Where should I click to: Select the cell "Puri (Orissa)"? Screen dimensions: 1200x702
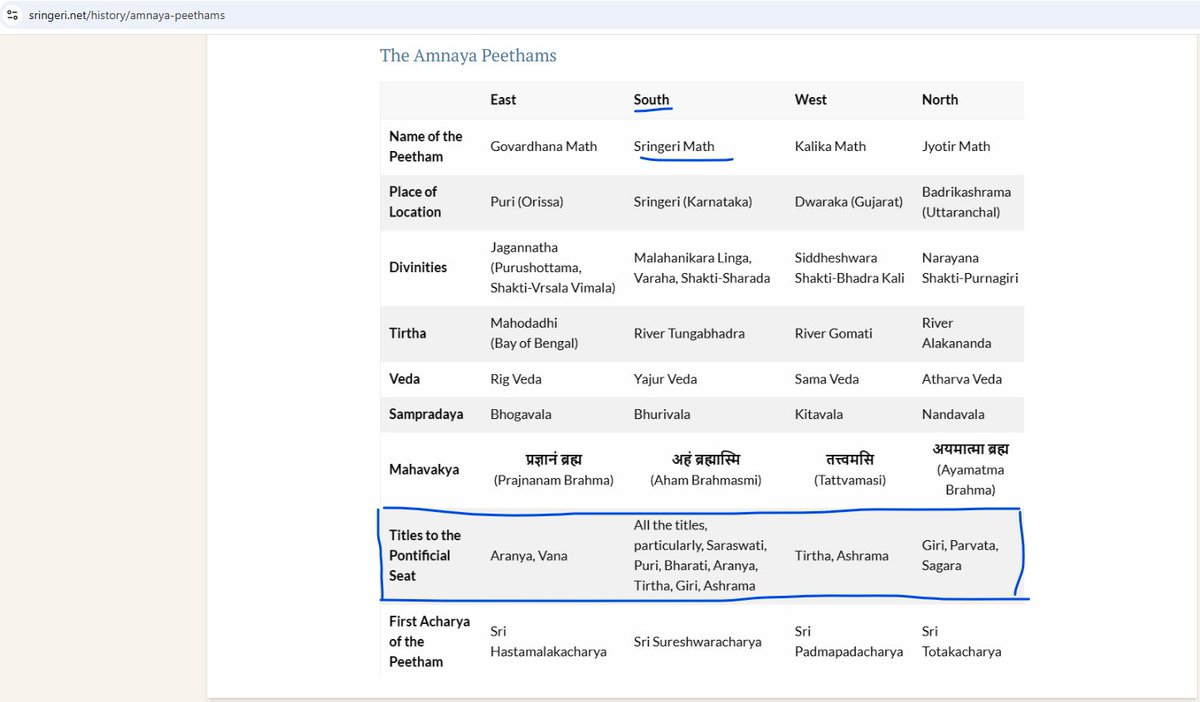click(527, 202)
